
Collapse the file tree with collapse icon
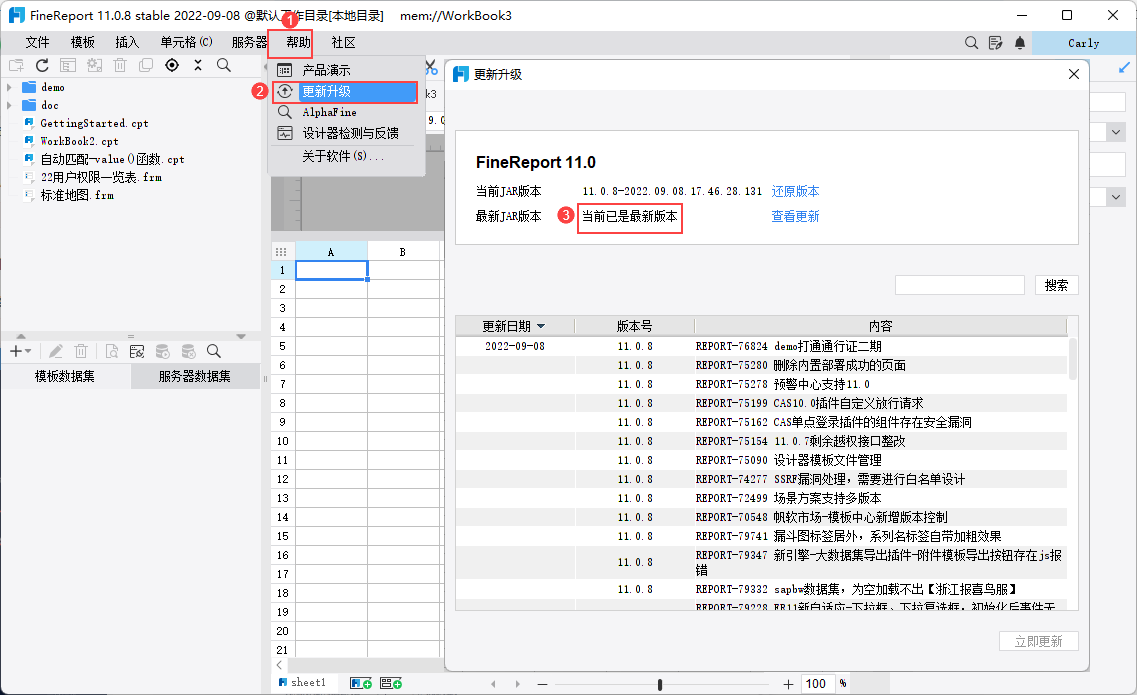[x=198, y=65]
